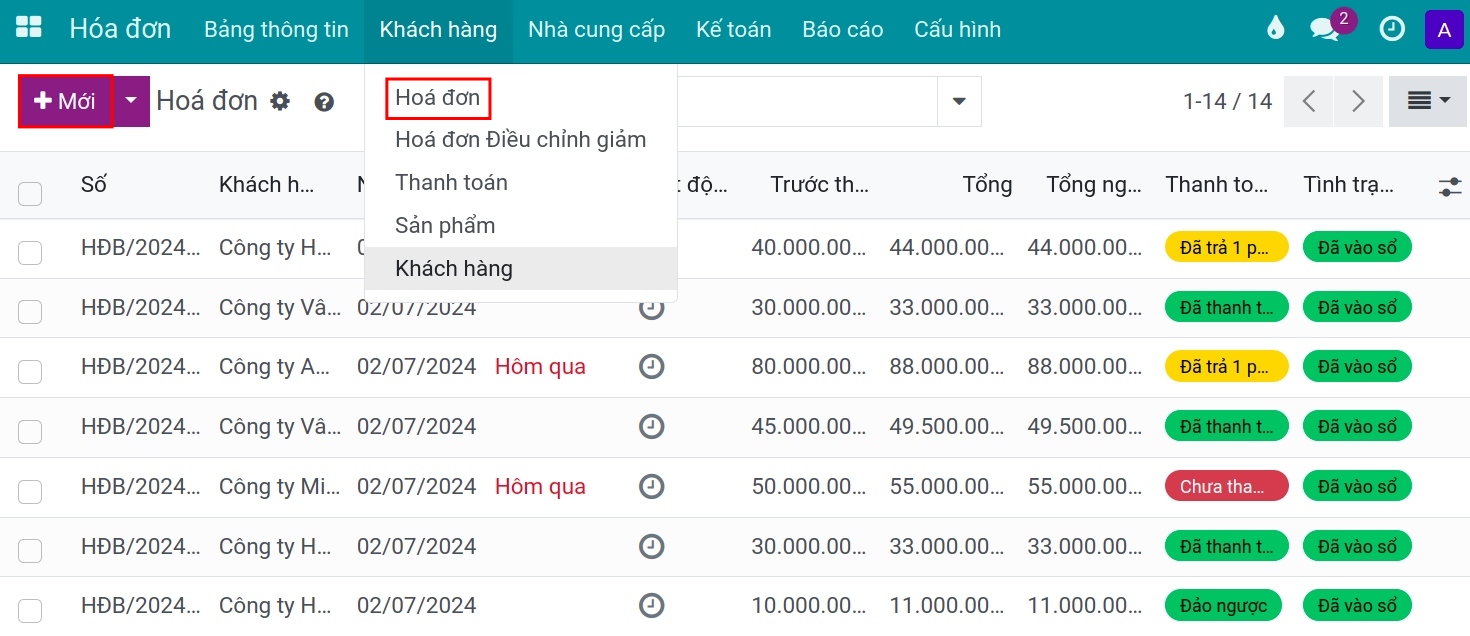Click Đã vào sổ badge in Đảo ngược row
This screenshot has width=1470, height=636.
point(1357,606)
